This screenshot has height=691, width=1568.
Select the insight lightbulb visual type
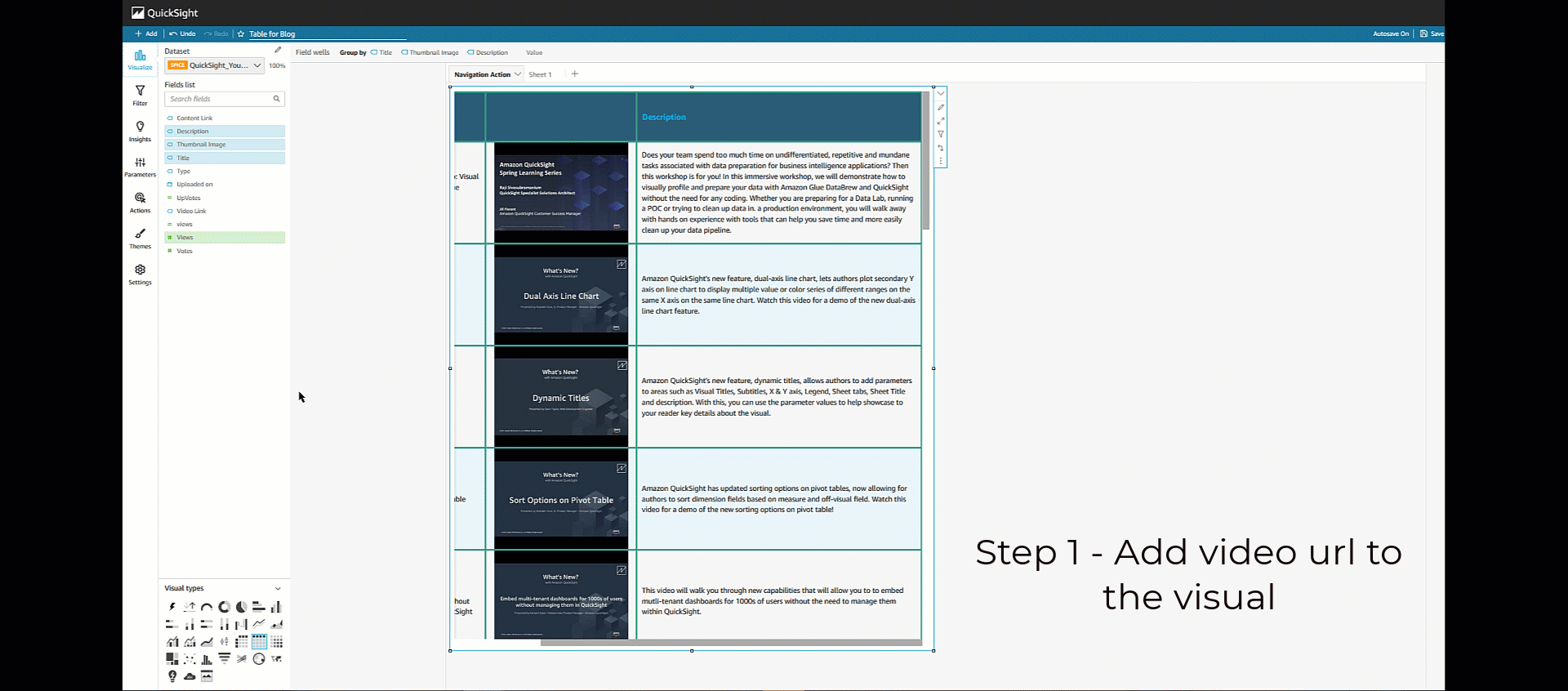pyautogui.click(x=172, y=676)
